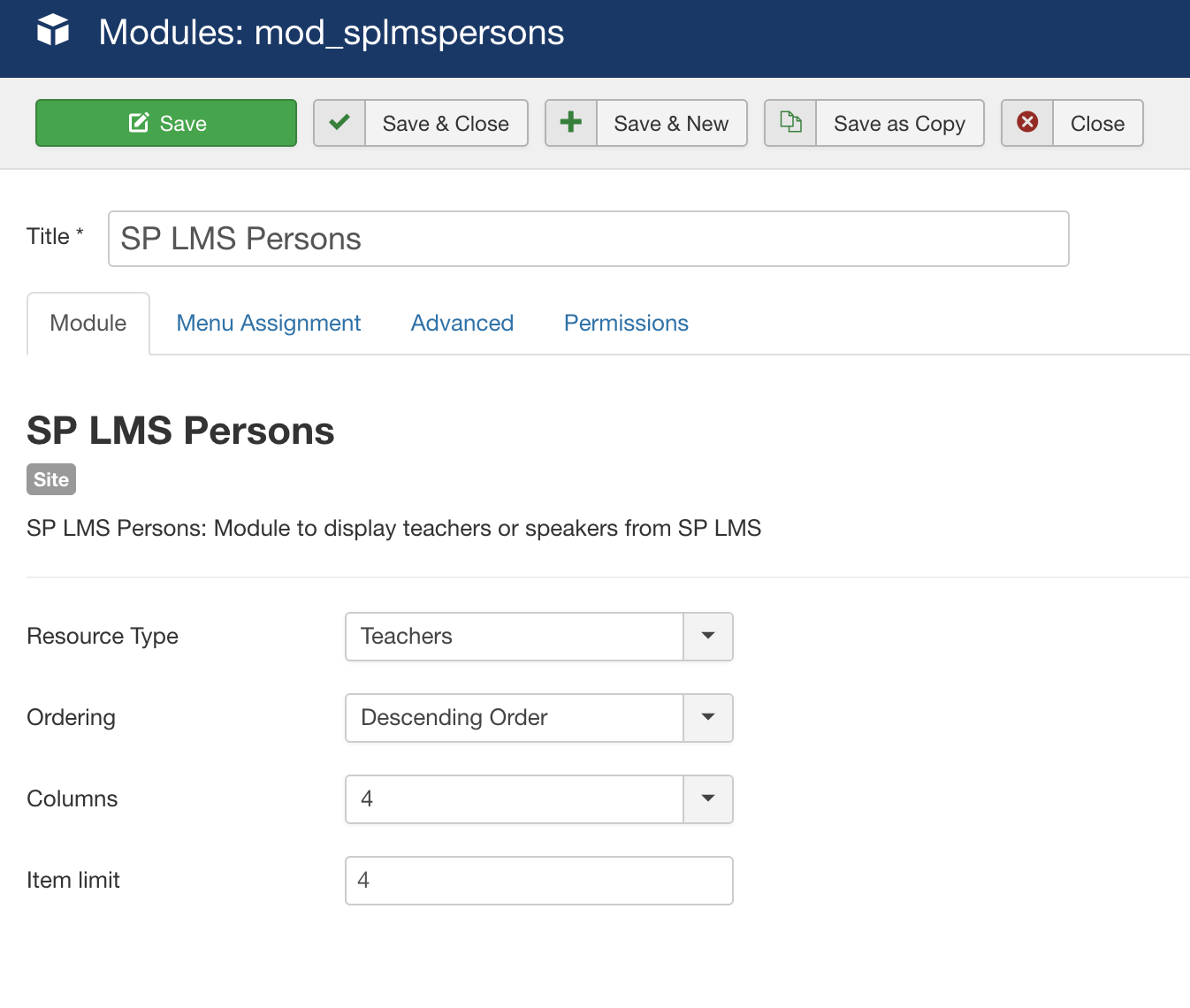Switch to the Menu Assignment tab
This screenshot has width=1190, height=1008.
(269, 324)
